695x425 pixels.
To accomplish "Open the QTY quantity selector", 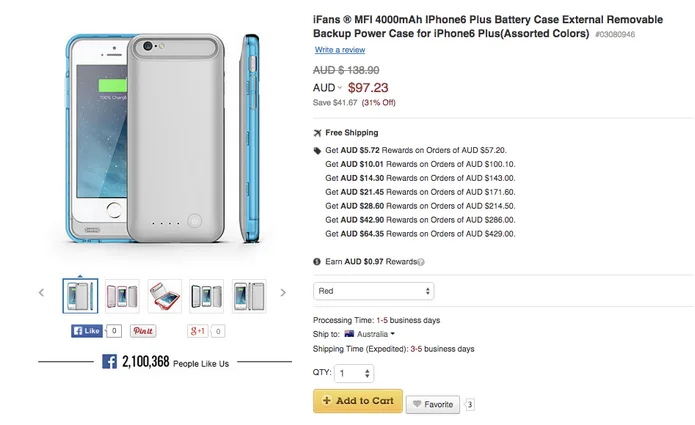I will coord(354,373).
